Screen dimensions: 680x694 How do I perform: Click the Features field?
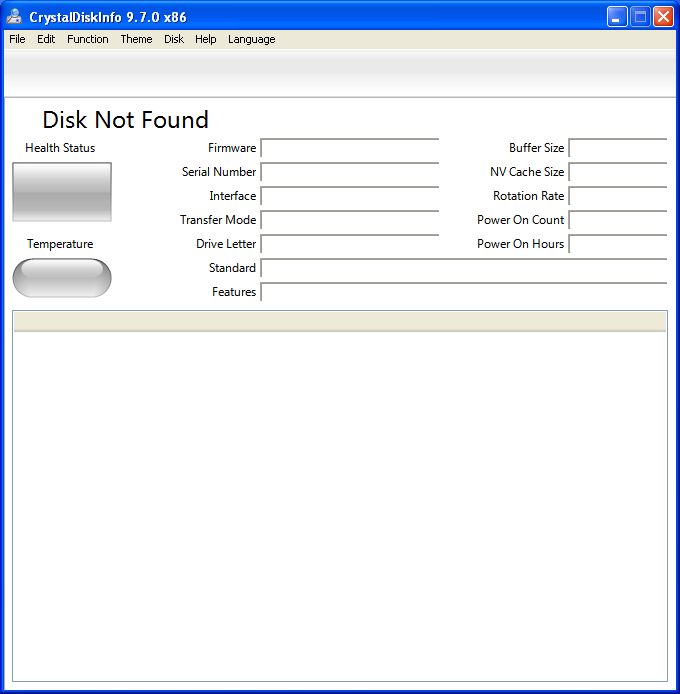coord(464,292)
